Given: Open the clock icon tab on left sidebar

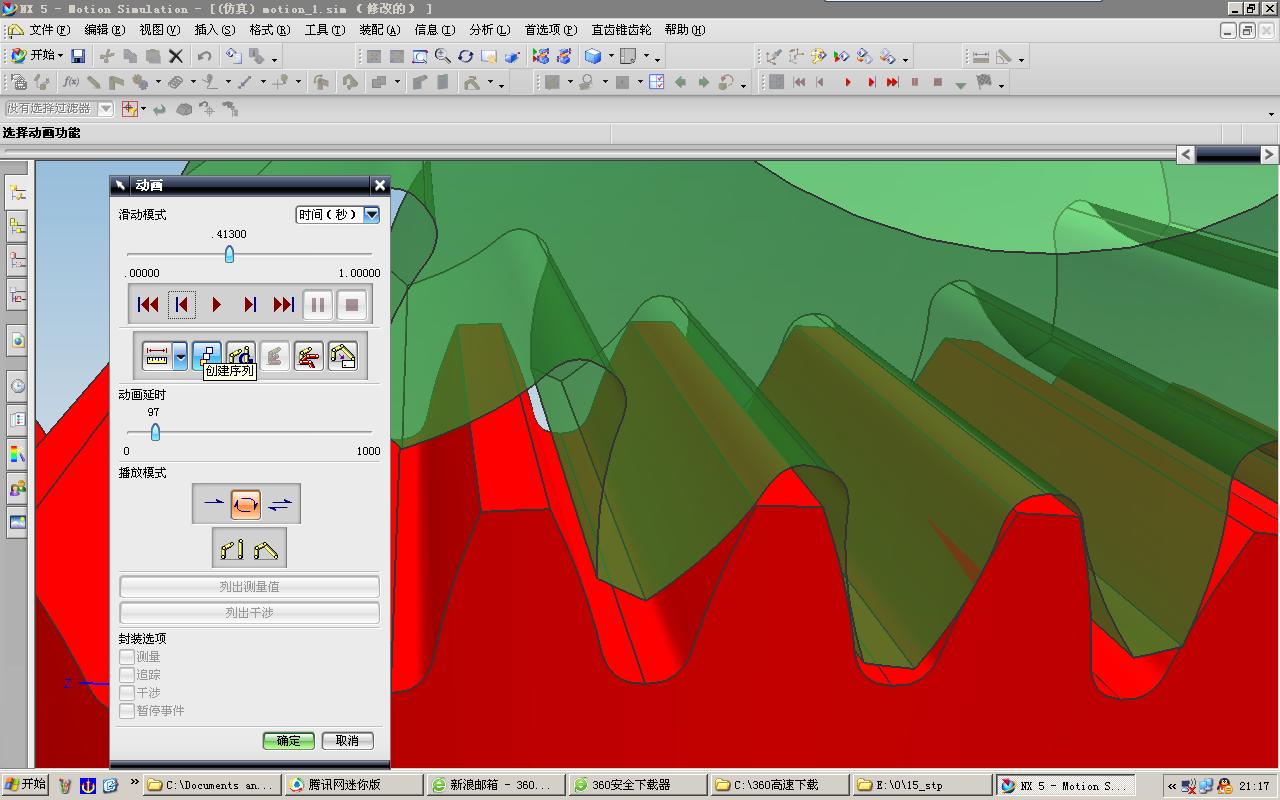Looking at the screenshot, I should [x=17, y=386].
